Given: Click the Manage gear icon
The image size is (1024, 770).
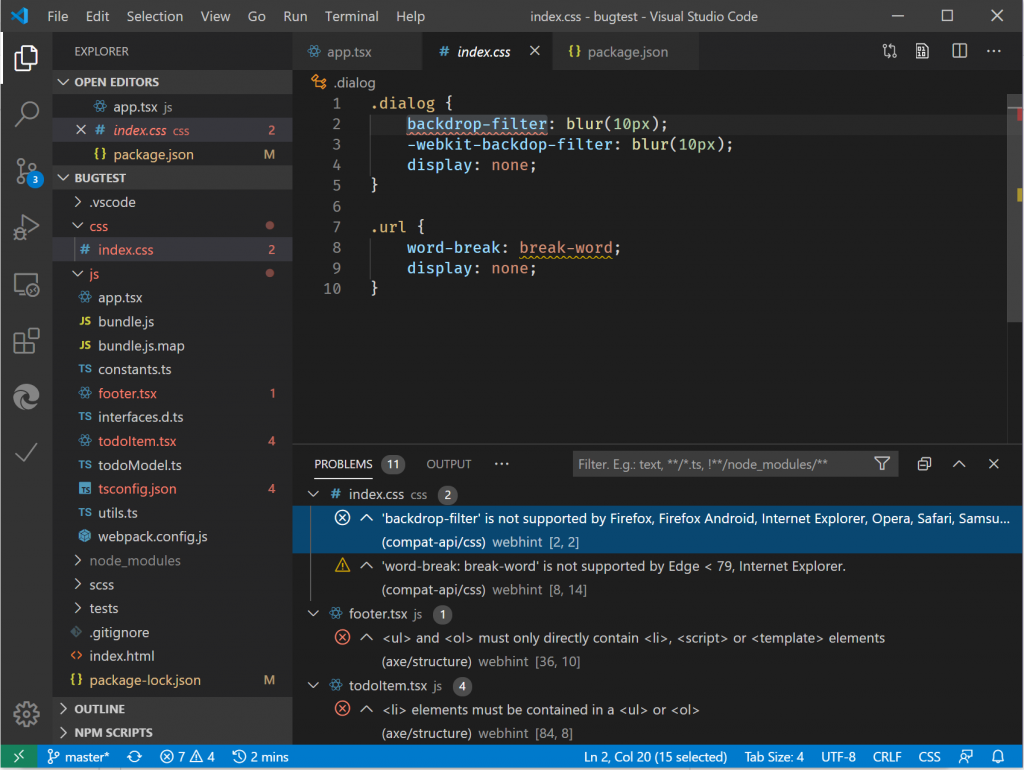Looking at the screenshot, I should (x=27, y=713).
